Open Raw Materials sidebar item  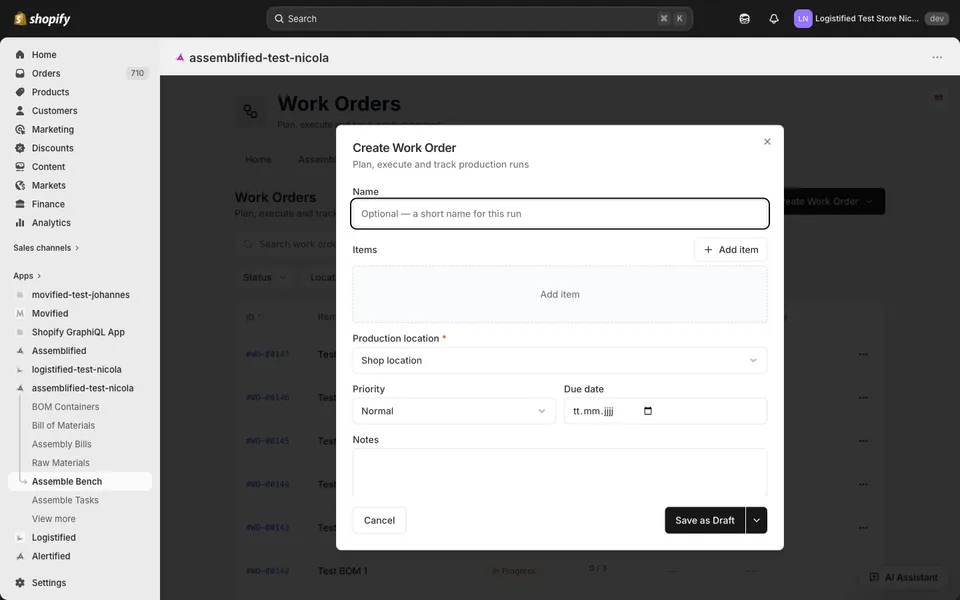coord(61,463)
